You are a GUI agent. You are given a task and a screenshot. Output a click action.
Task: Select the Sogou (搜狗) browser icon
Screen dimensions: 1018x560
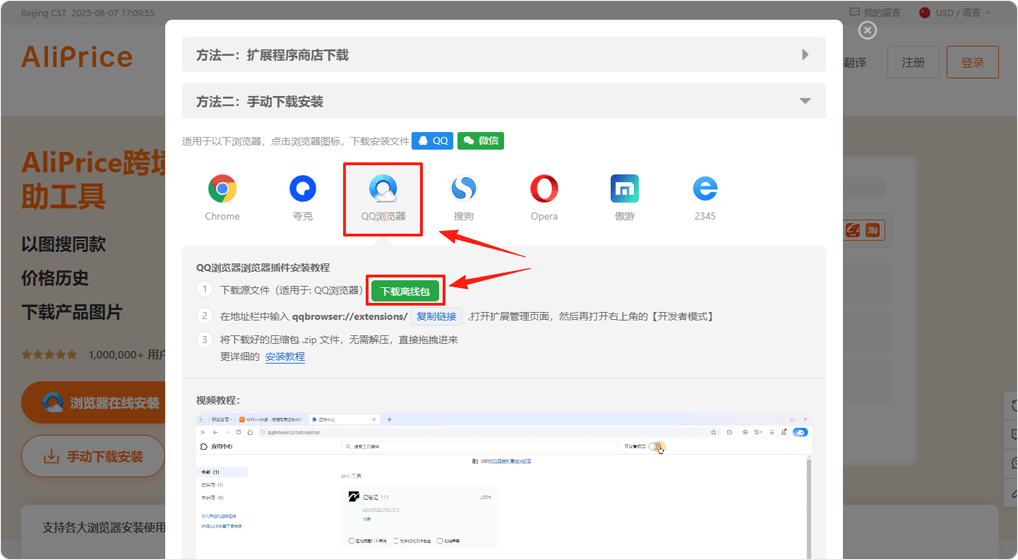(x=463, y=190)
